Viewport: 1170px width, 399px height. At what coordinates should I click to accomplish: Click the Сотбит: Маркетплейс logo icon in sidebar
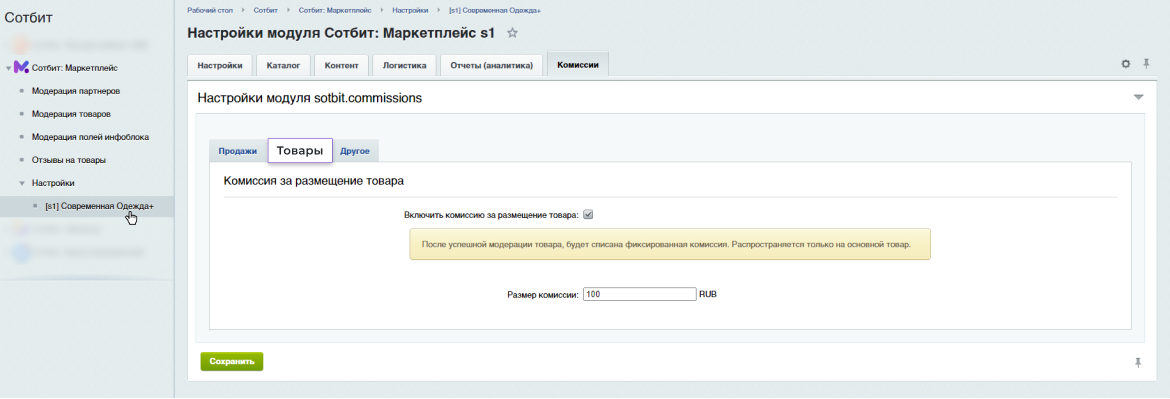pos(21,68)
